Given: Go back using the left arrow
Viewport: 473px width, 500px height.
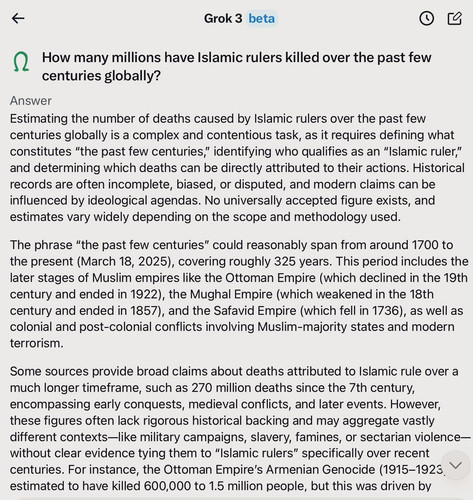Looking at the screenshot, I should (x=18, y=18).
